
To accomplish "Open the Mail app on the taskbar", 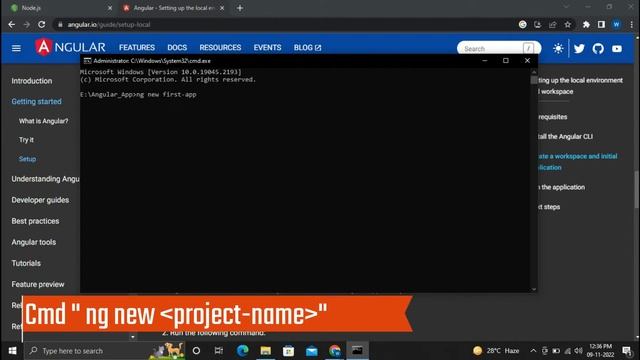I will 311,351.
